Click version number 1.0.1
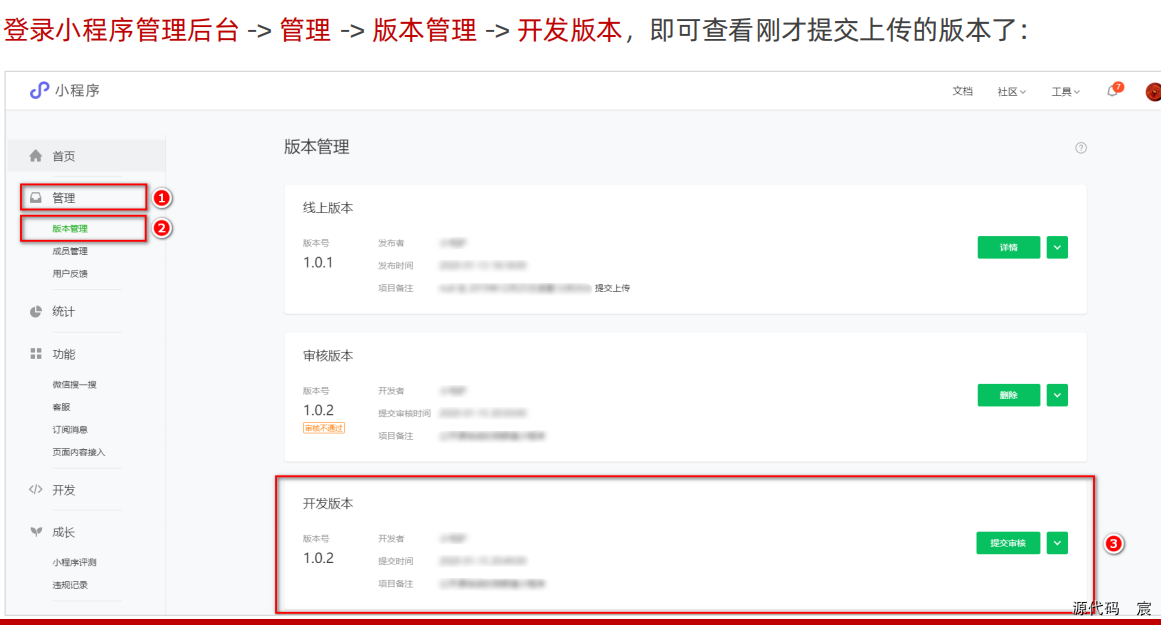The width and height of the screenshot is (1161, 625). click(318, 262)
